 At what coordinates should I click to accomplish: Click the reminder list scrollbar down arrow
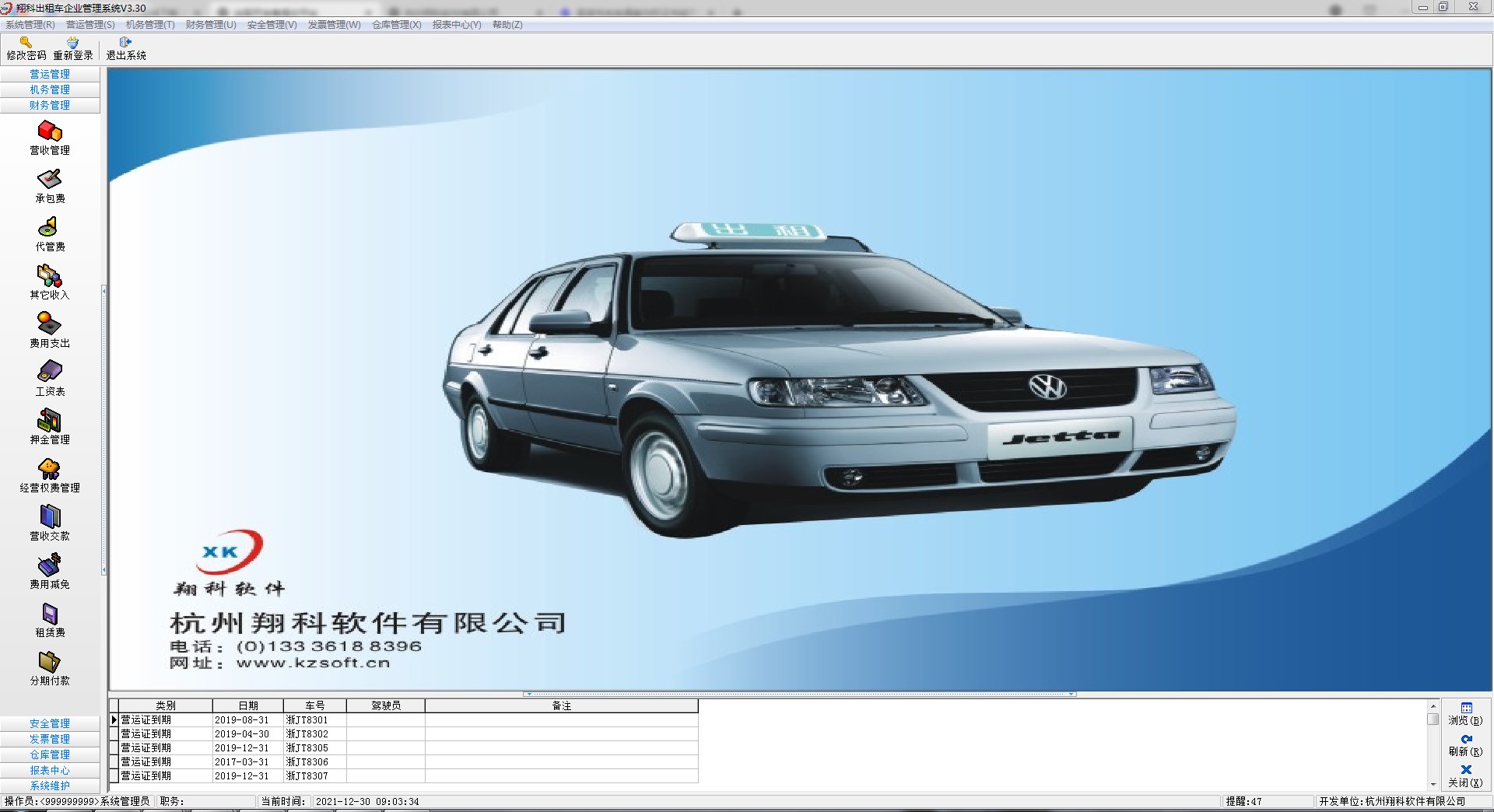(1433, 784)
